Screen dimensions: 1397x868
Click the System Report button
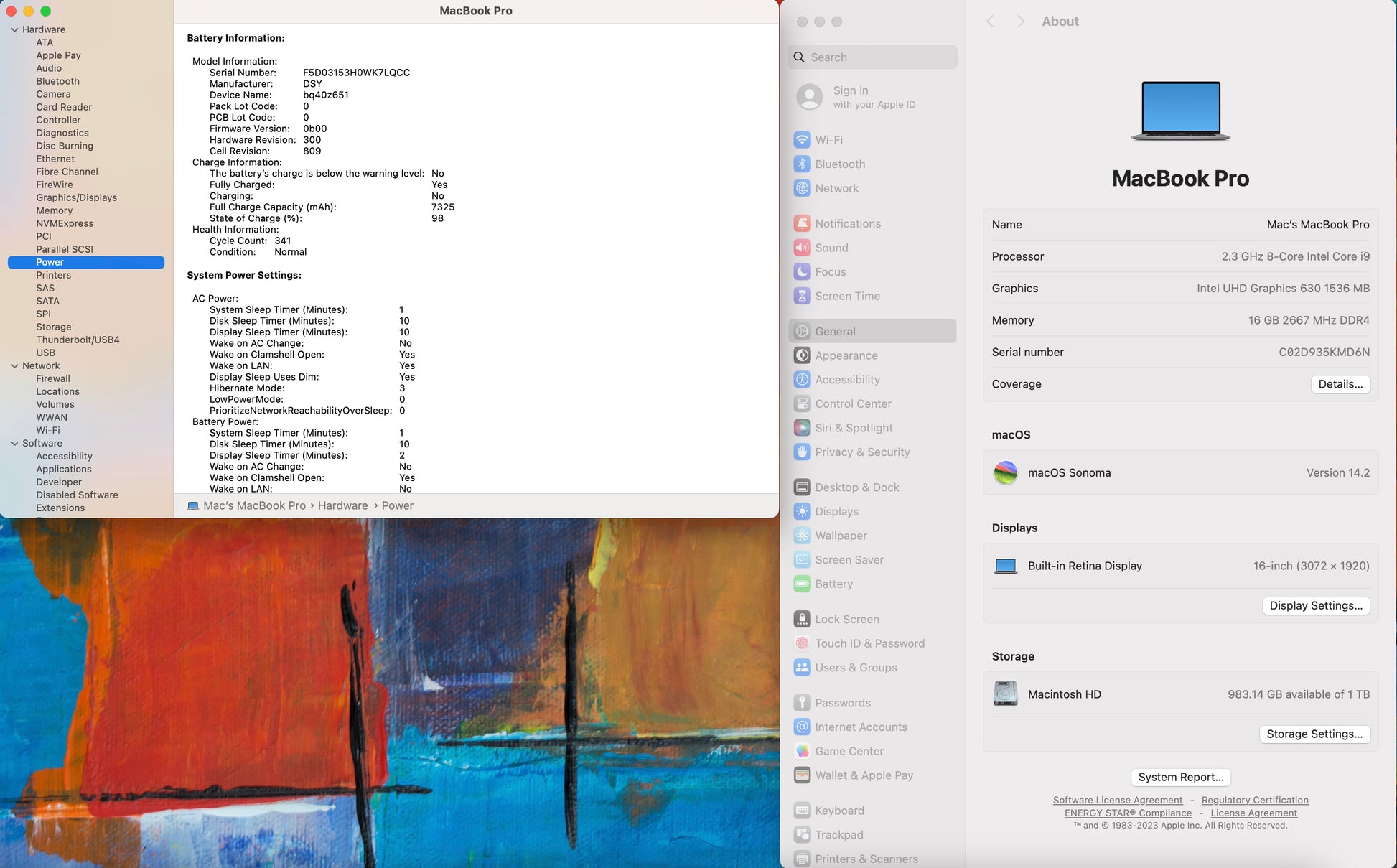(x=1180, y=777)
